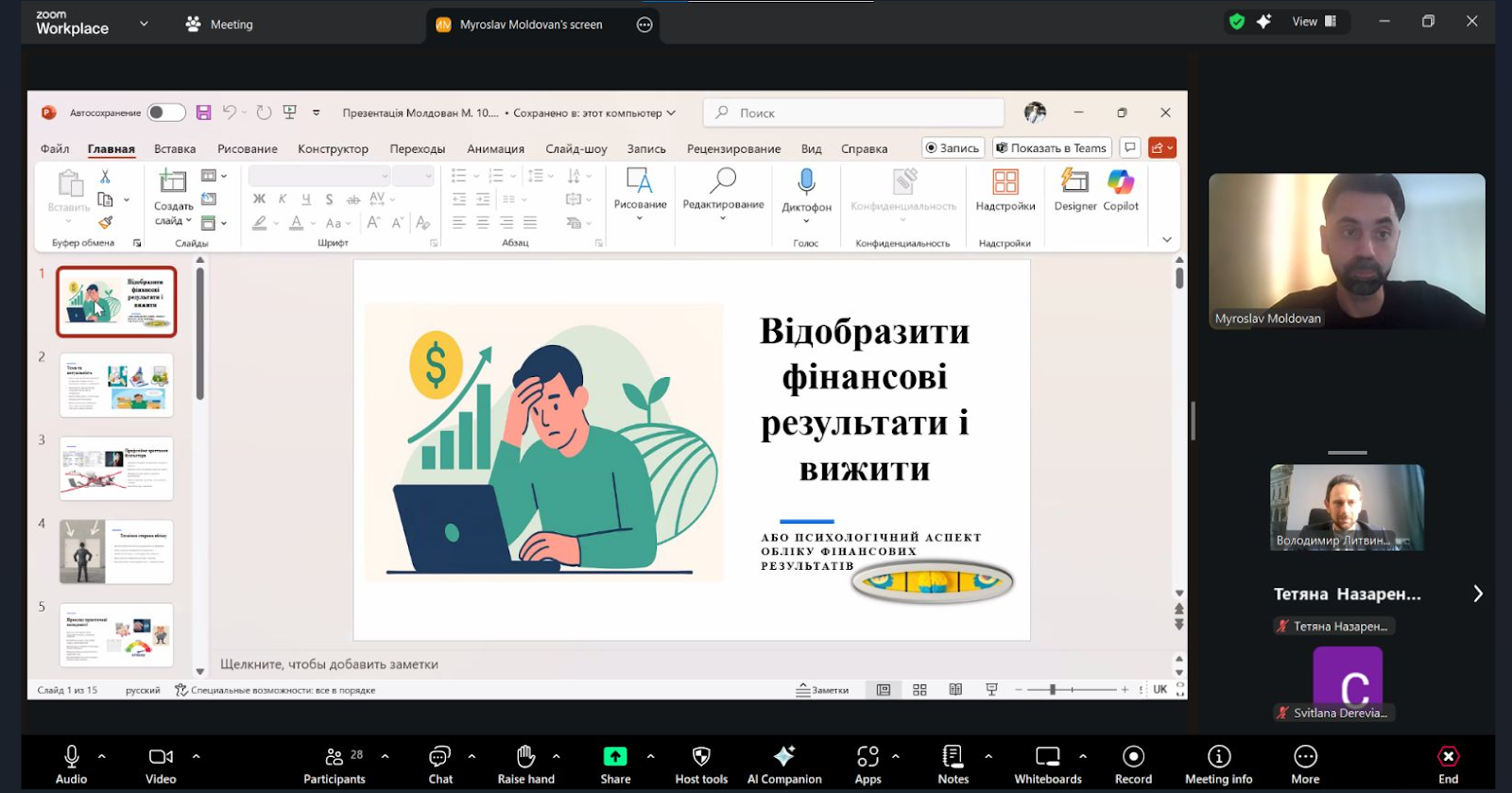Toggle Zoom microphone audio
Screen dimensions: 1512x793
pyautogui.click(x=71, y=756)
